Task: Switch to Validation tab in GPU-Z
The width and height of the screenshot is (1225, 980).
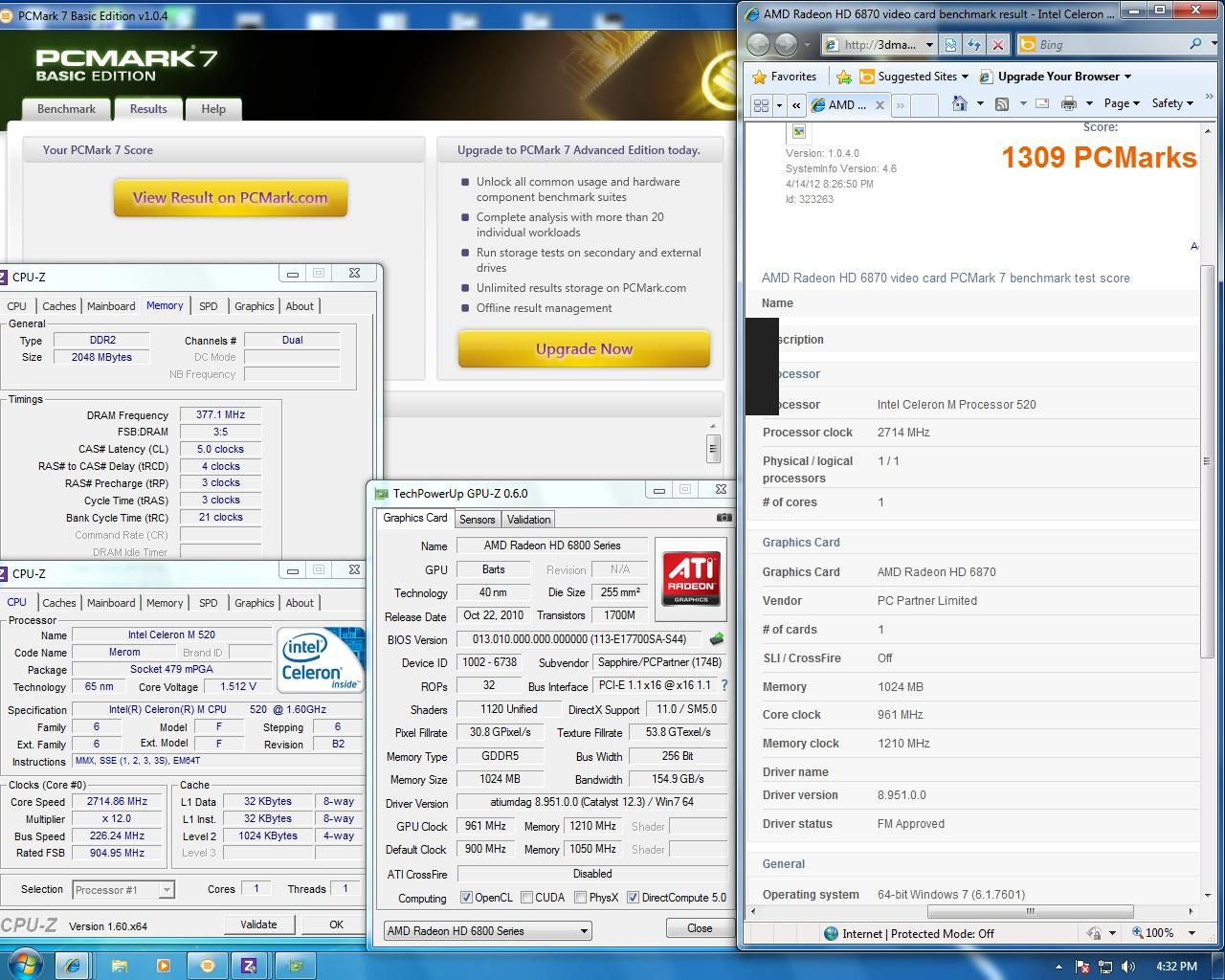Action: [528, 520]
